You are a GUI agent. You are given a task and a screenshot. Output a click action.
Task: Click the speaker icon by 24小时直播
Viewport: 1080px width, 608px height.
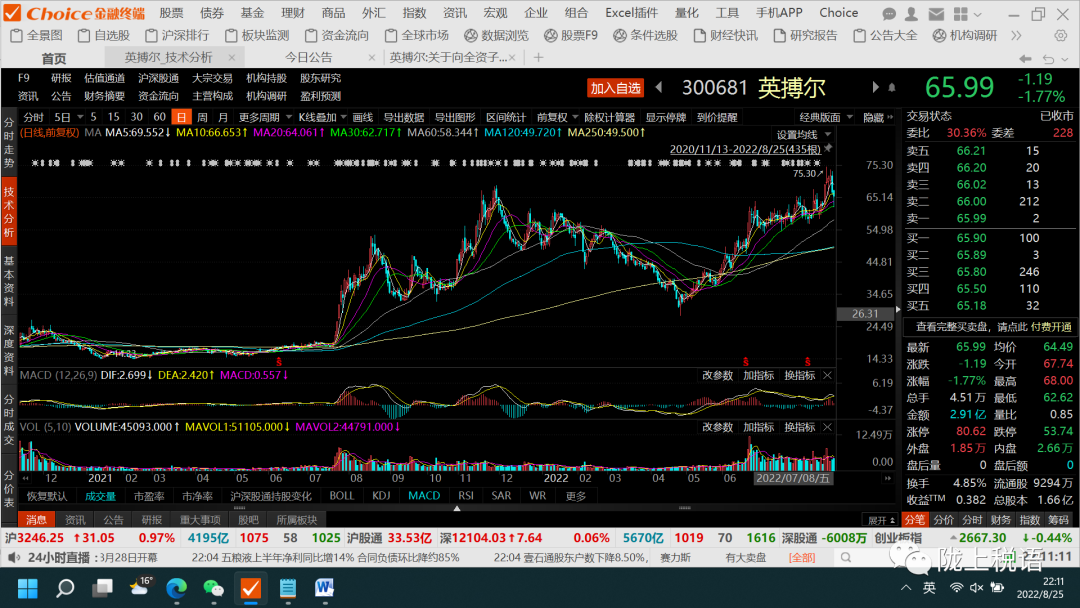tap(13, 557)
